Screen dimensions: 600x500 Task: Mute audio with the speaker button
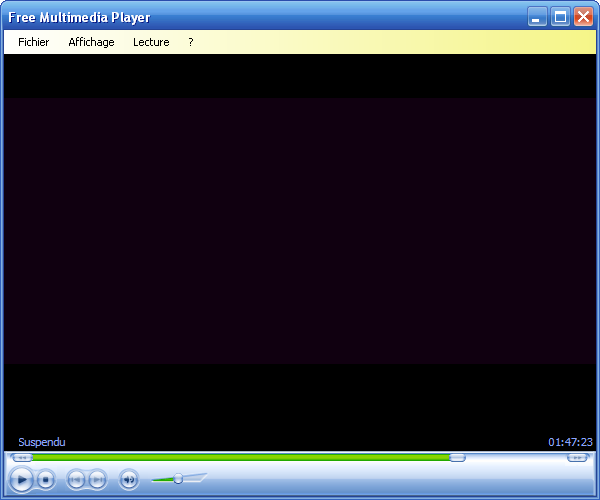click(129, 479)
